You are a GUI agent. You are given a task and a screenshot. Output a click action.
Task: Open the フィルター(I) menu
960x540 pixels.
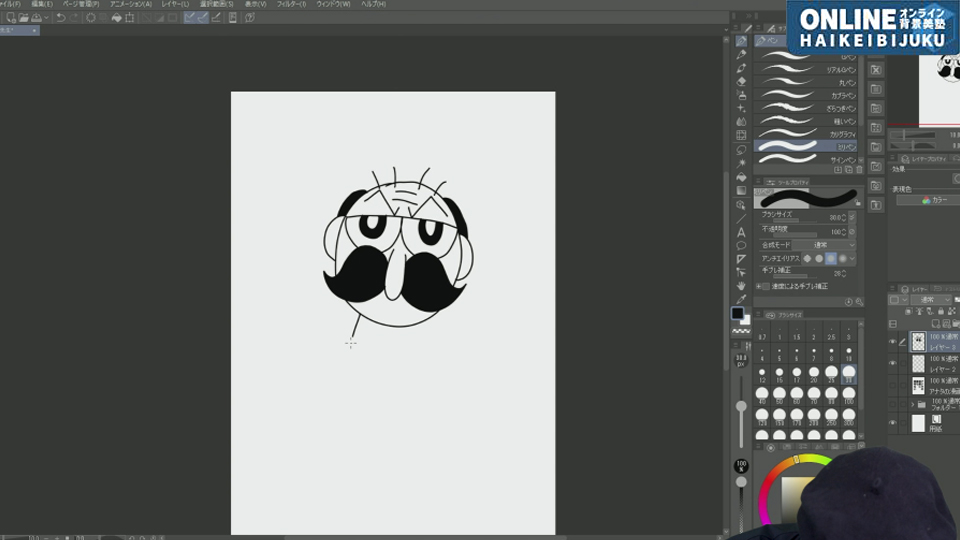(291, 4)
